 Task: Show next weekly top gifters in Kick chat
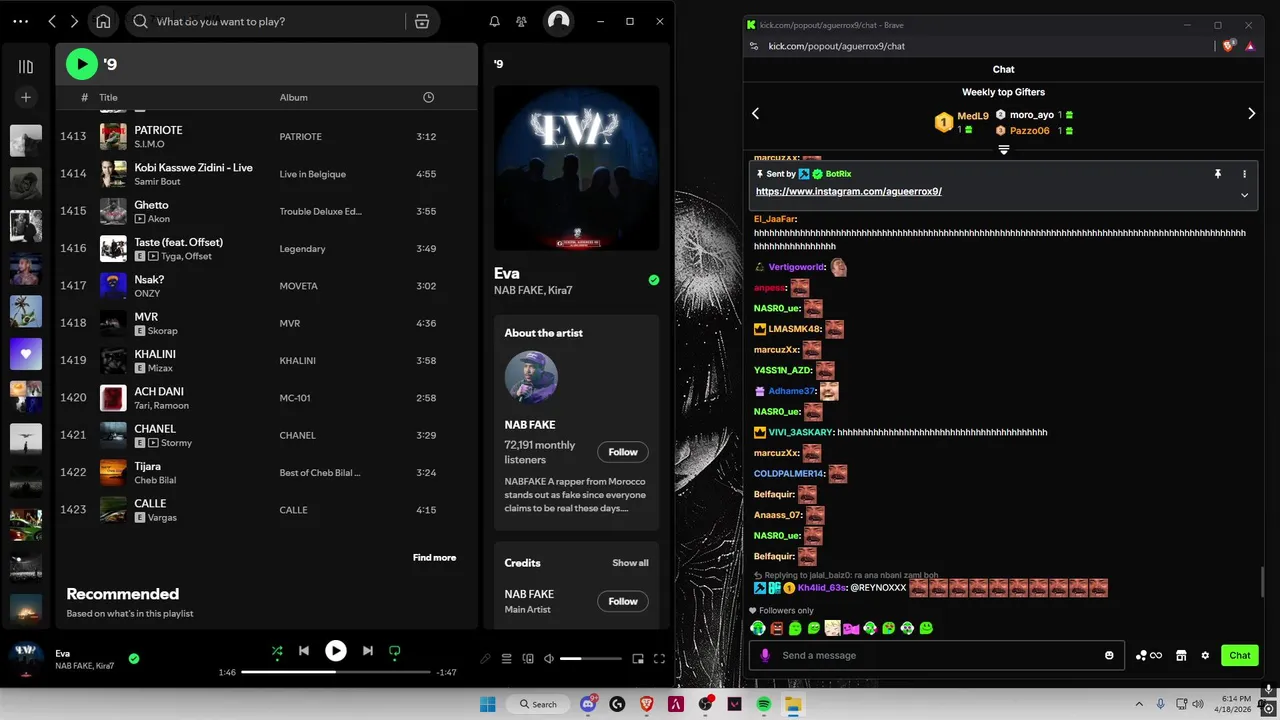(x=1251, y=114)
